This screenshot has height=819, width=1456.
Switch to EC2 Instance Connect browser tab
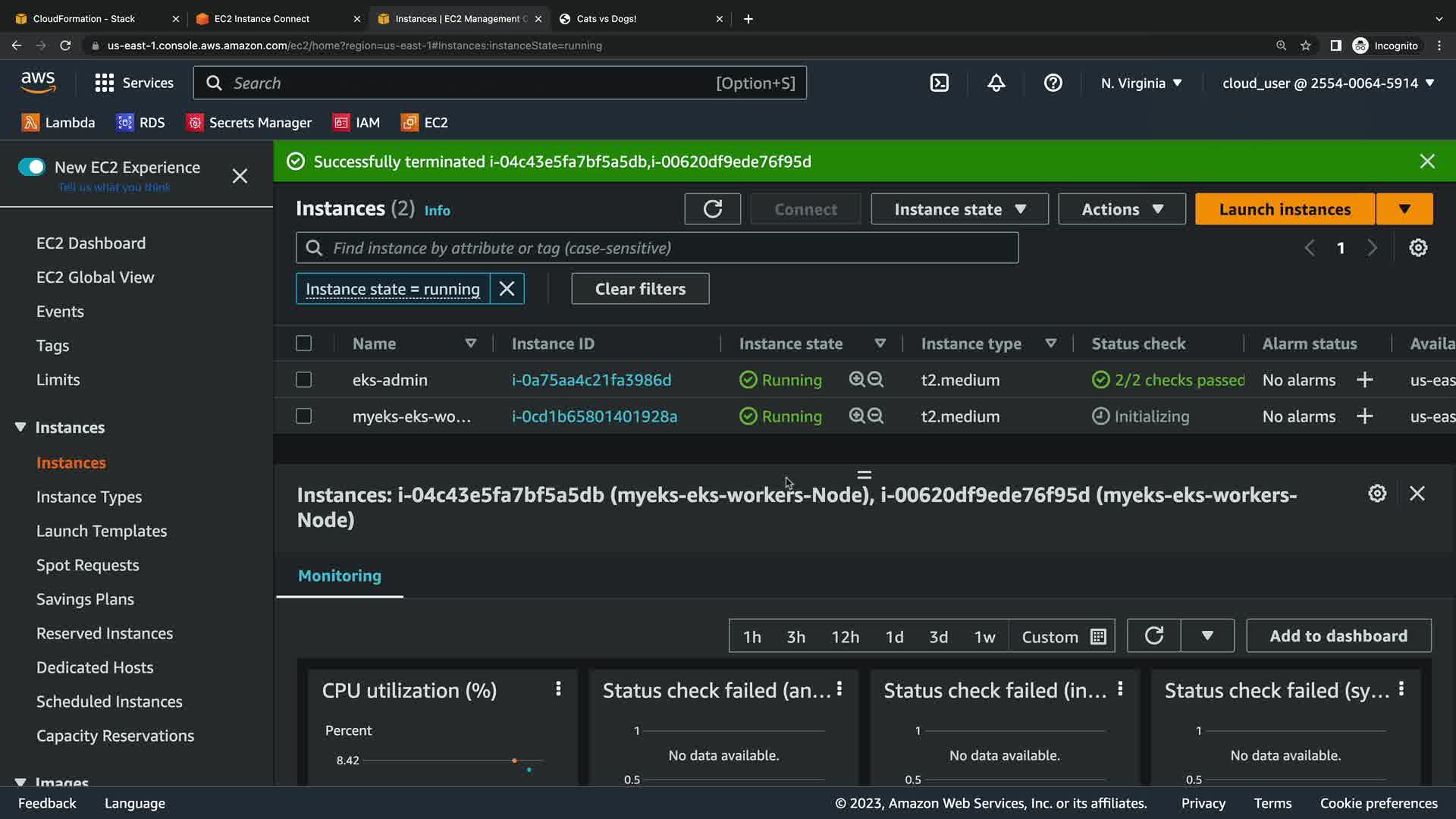[262, 19]
